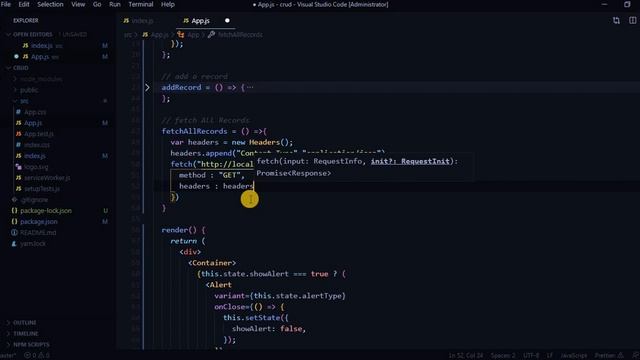Open the Run menu
640x360 pixels.
tap(115, 4)
